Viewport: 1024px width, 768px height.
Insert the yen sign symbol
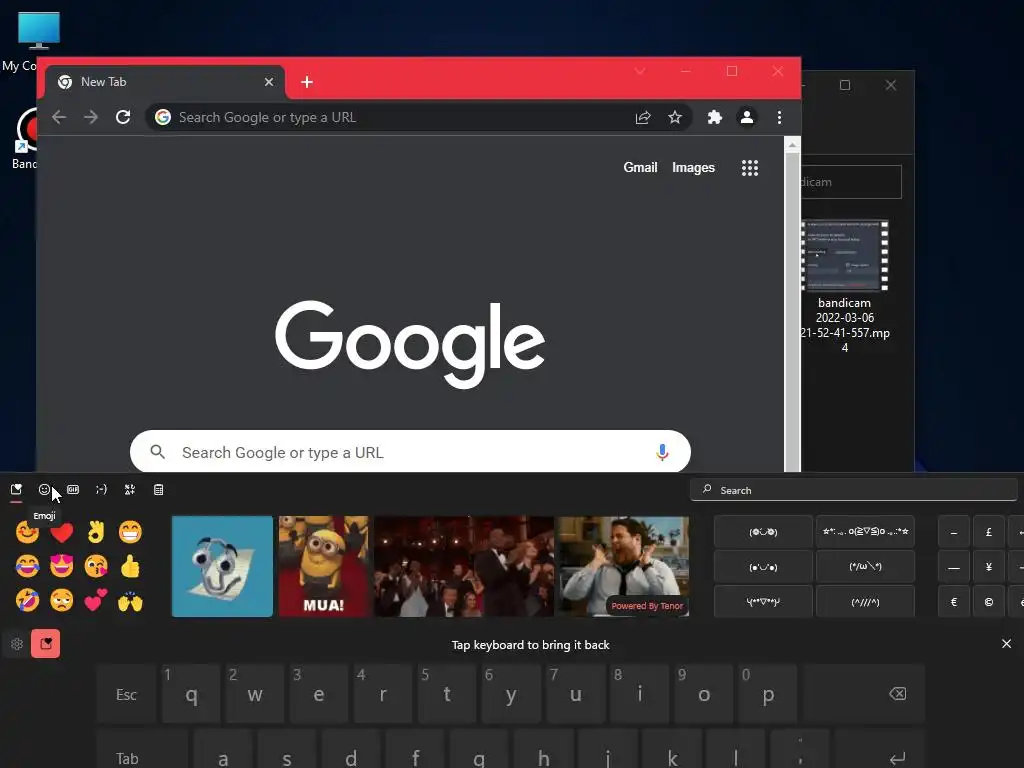[989, 567]
